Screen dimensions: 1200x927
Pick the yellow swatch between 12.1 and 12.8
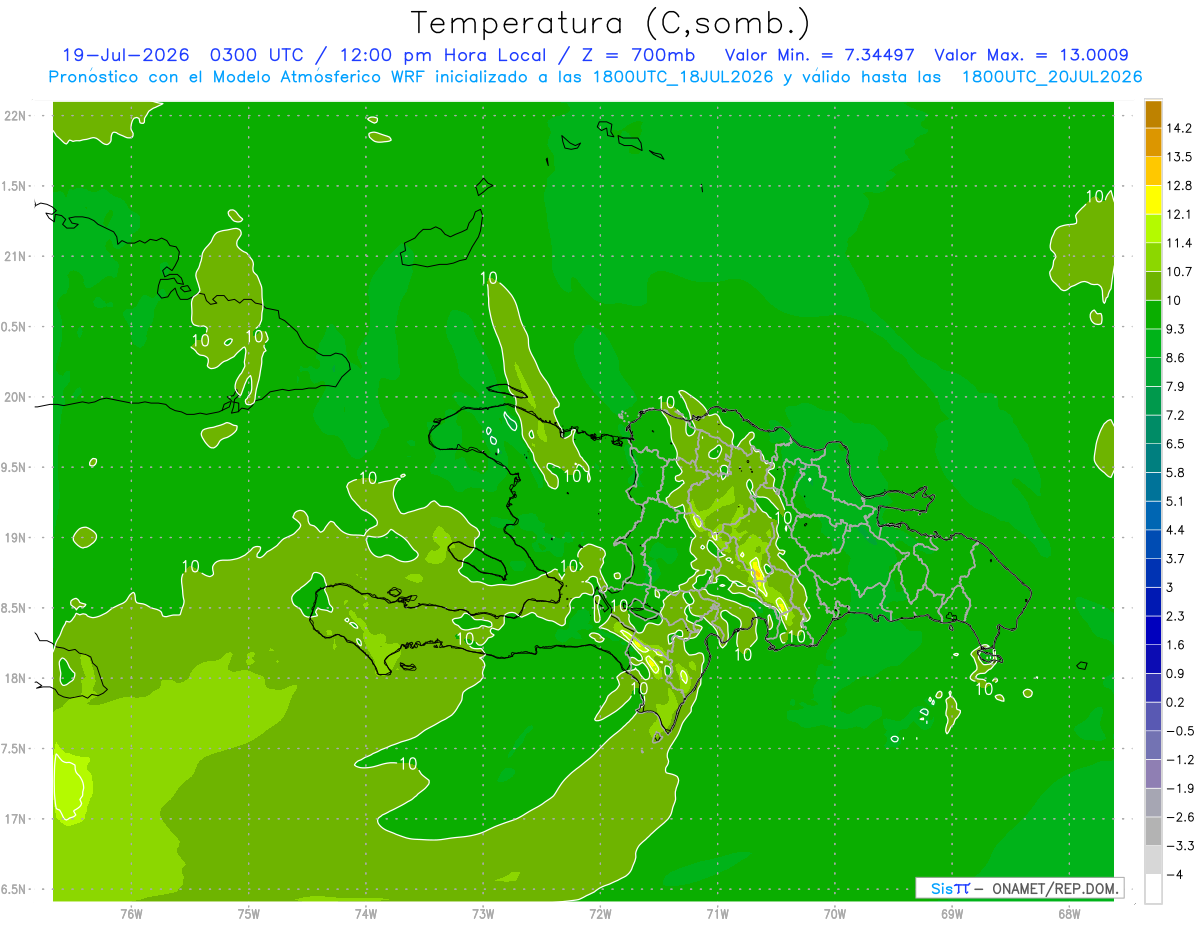pos(1153,200)
